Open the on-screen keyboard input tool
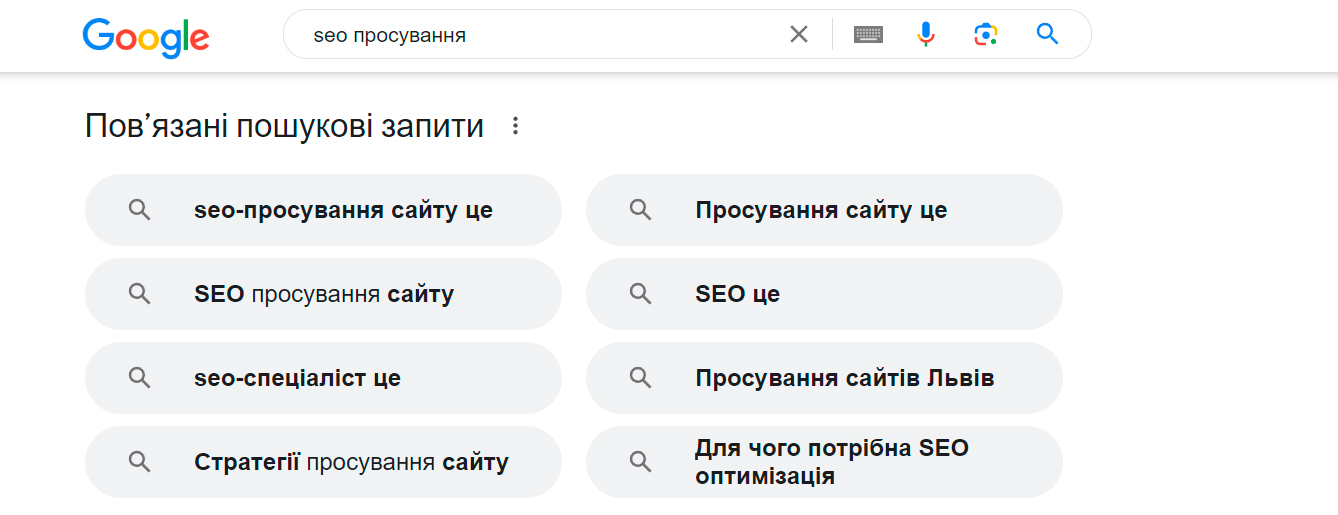This screenshot has width=1338, height=515. click(868, 35)
